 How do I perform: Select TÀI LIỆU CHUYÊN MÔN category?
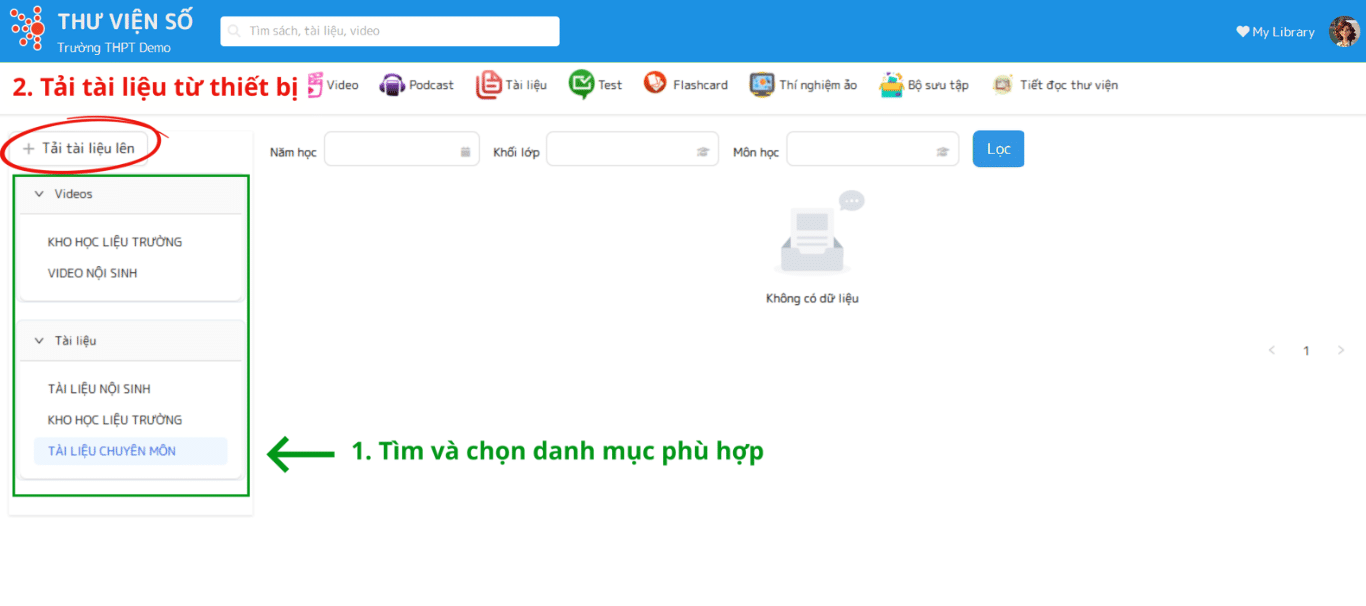tap(112, 451)
